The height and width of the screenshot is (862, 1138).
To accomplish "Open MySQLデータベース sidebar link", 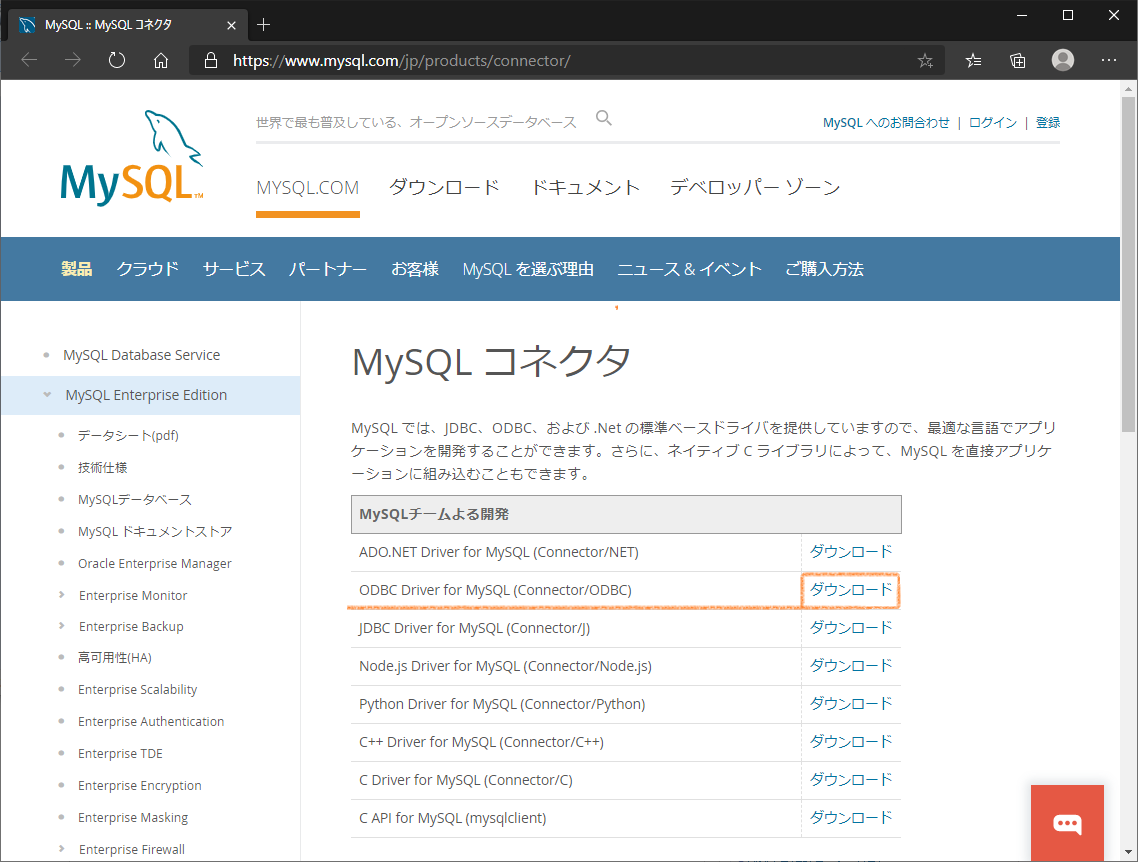I will click(x=135, y=499).
